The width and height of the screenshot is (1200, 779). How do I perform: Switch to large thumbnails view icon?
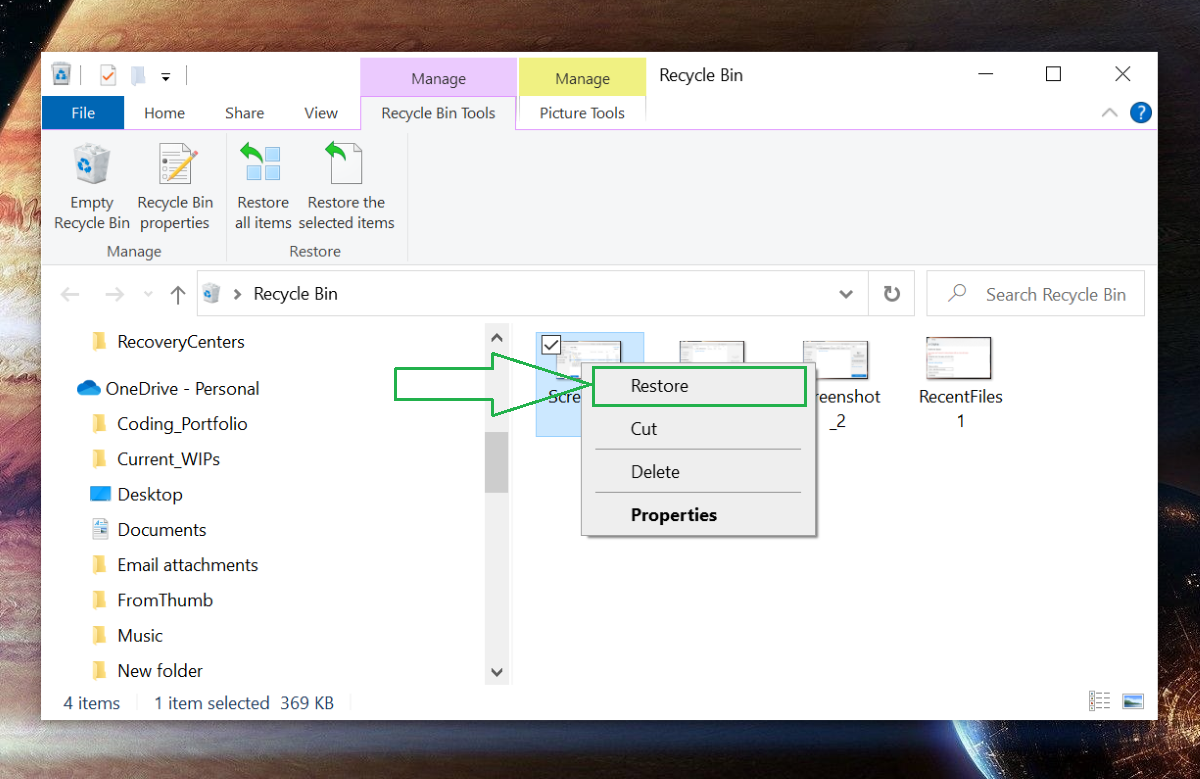[1132, 702]
